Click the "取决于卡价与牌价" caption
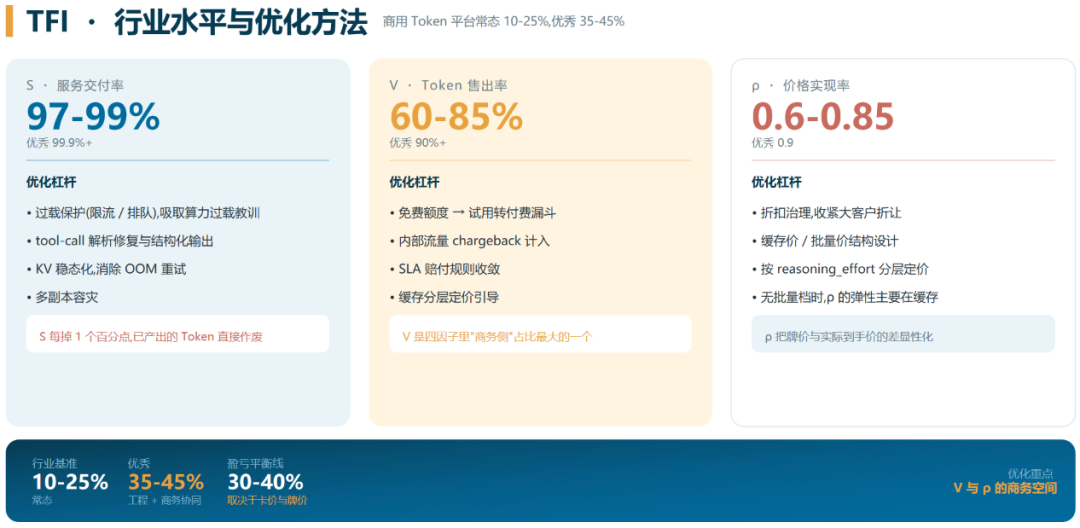 (x=267, y=500)
